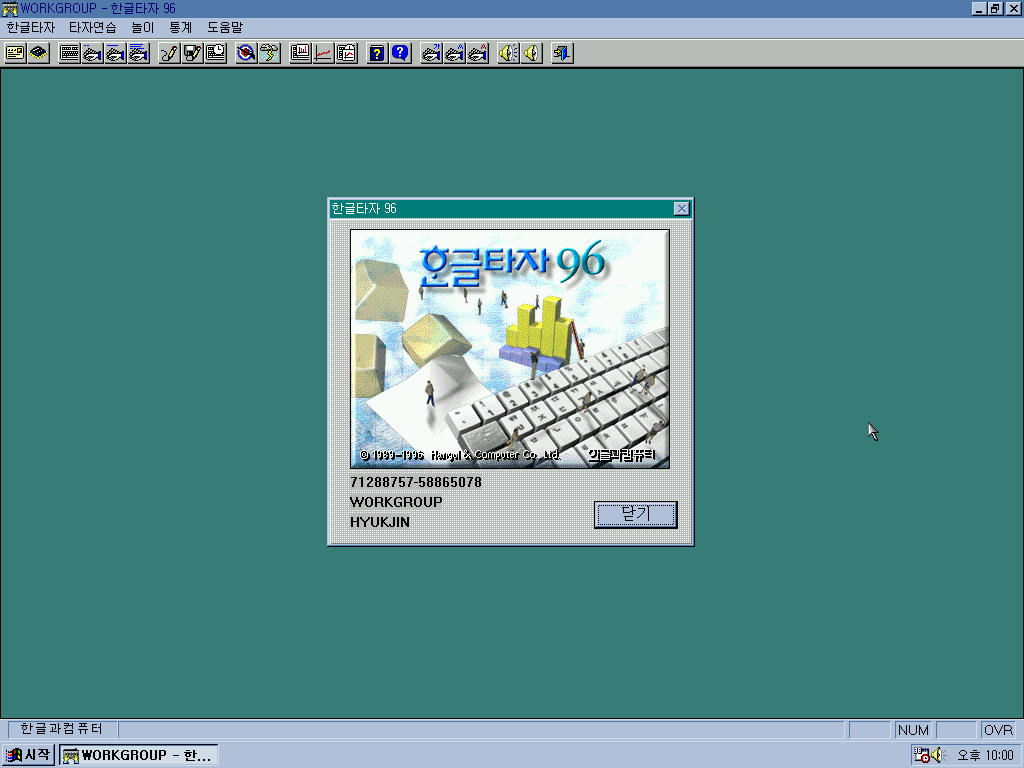Screen dimensions: 1024x768
Task: Click the tray icon with red circle
Action: pos(921,755)
